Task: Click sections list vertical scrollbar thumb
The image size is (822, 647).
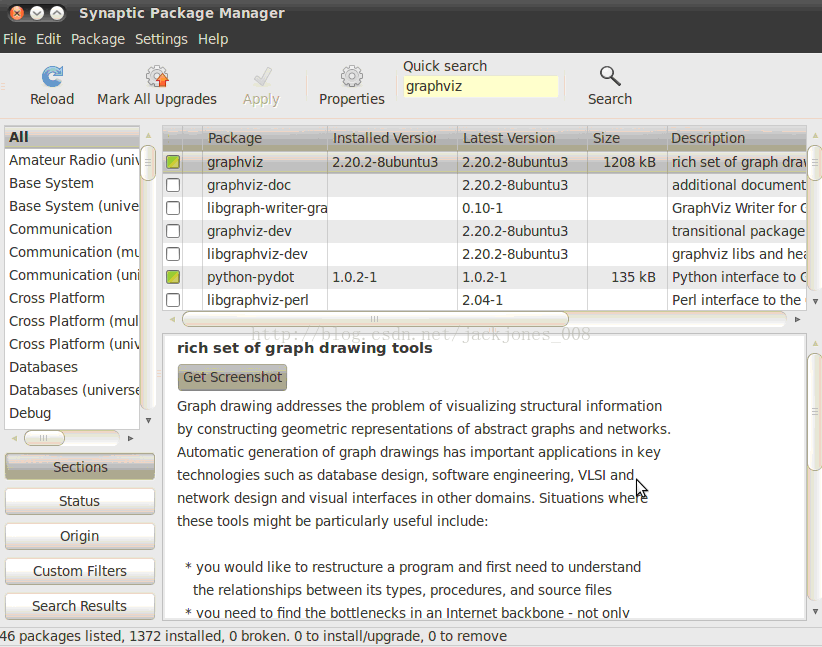Action: coord(148,163)
